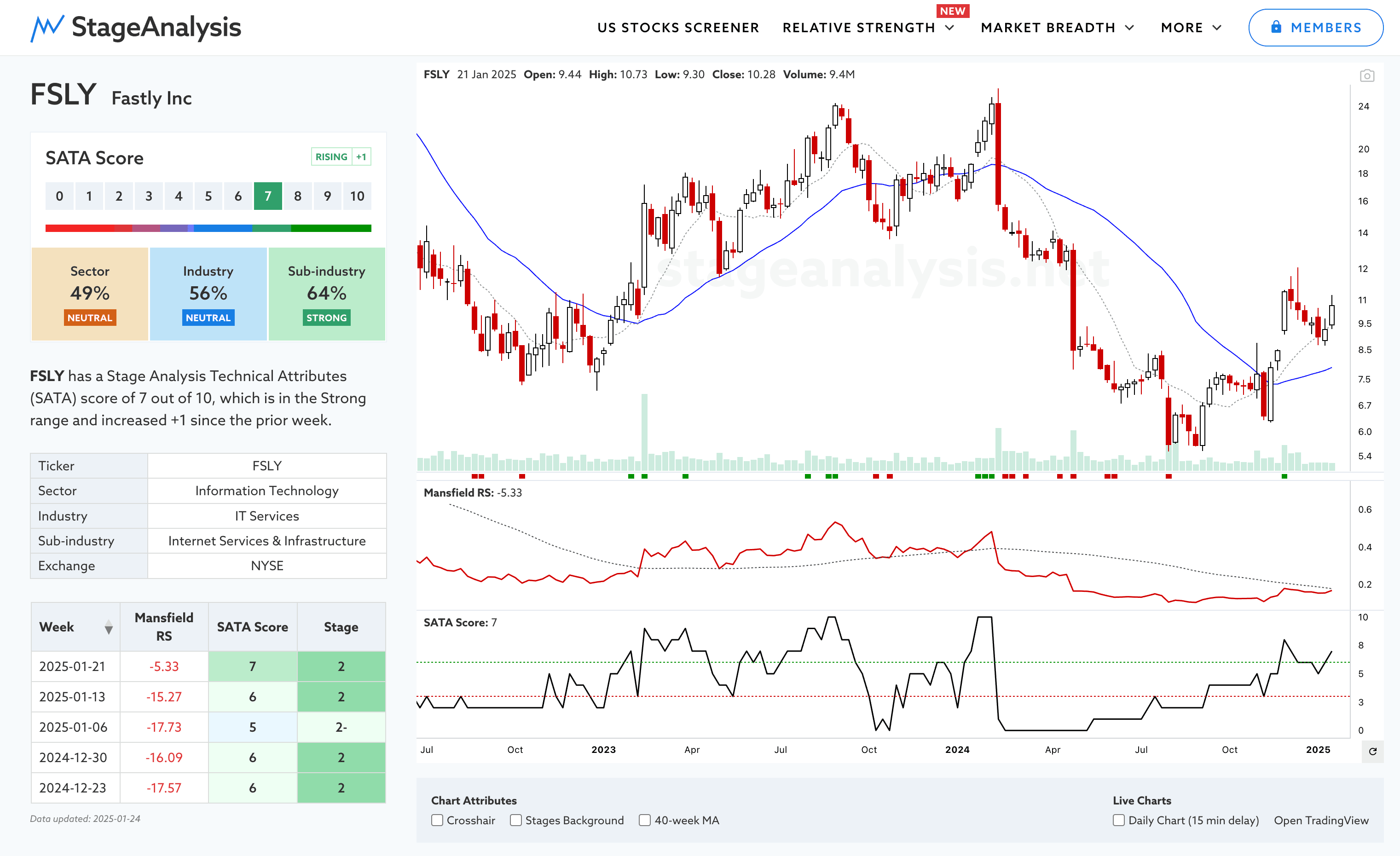Click the Volume 9.4M chart readout

[x=819, y=75]
